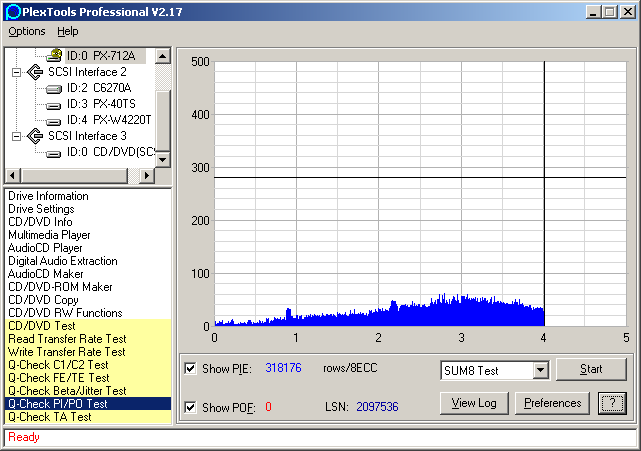Click the PX-40TS drive icon
This screenshot has width=641, height=451.
click(54, 106)
